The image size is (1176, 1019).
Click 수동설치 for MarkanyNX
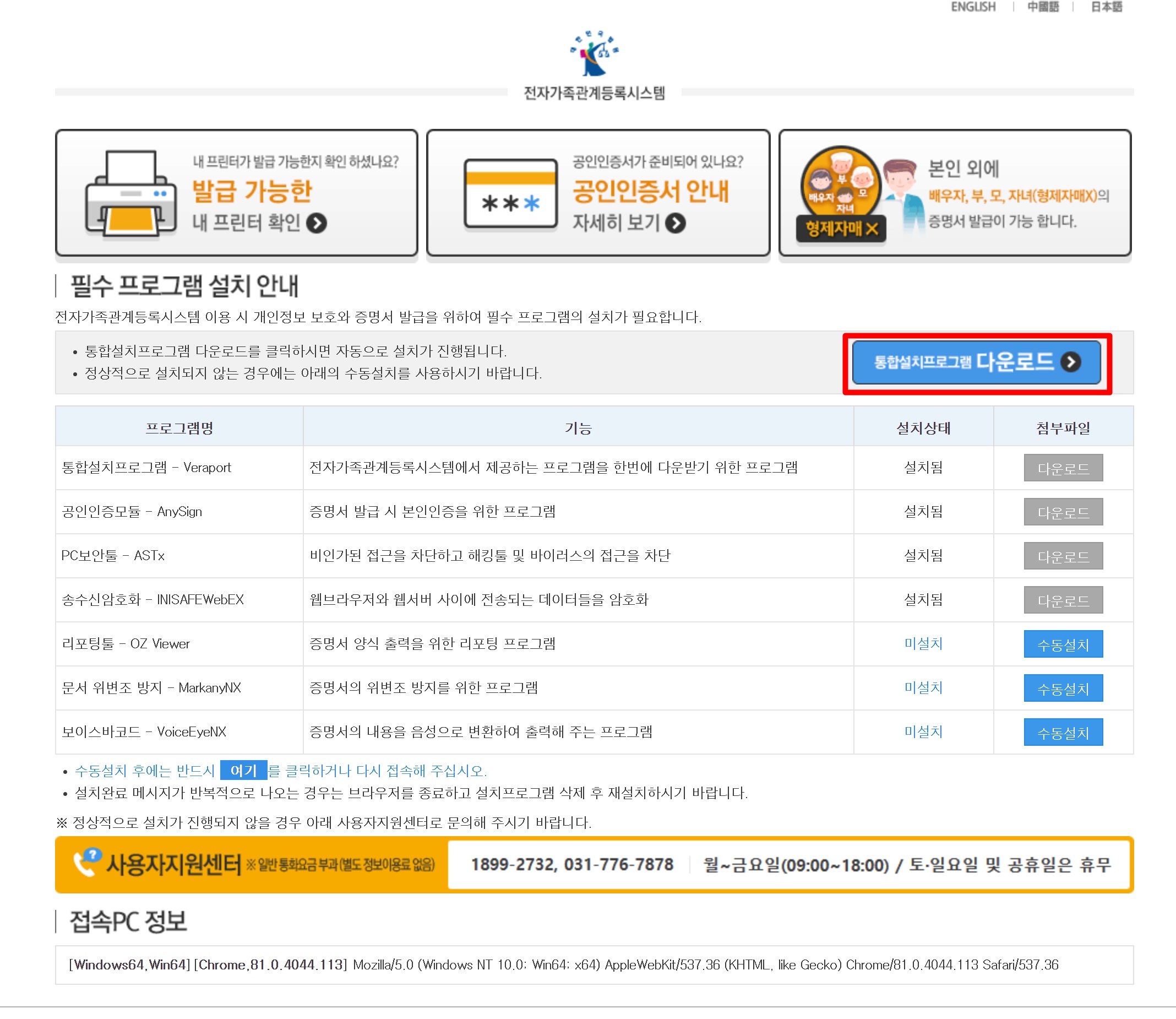(x=1063, y=688)
